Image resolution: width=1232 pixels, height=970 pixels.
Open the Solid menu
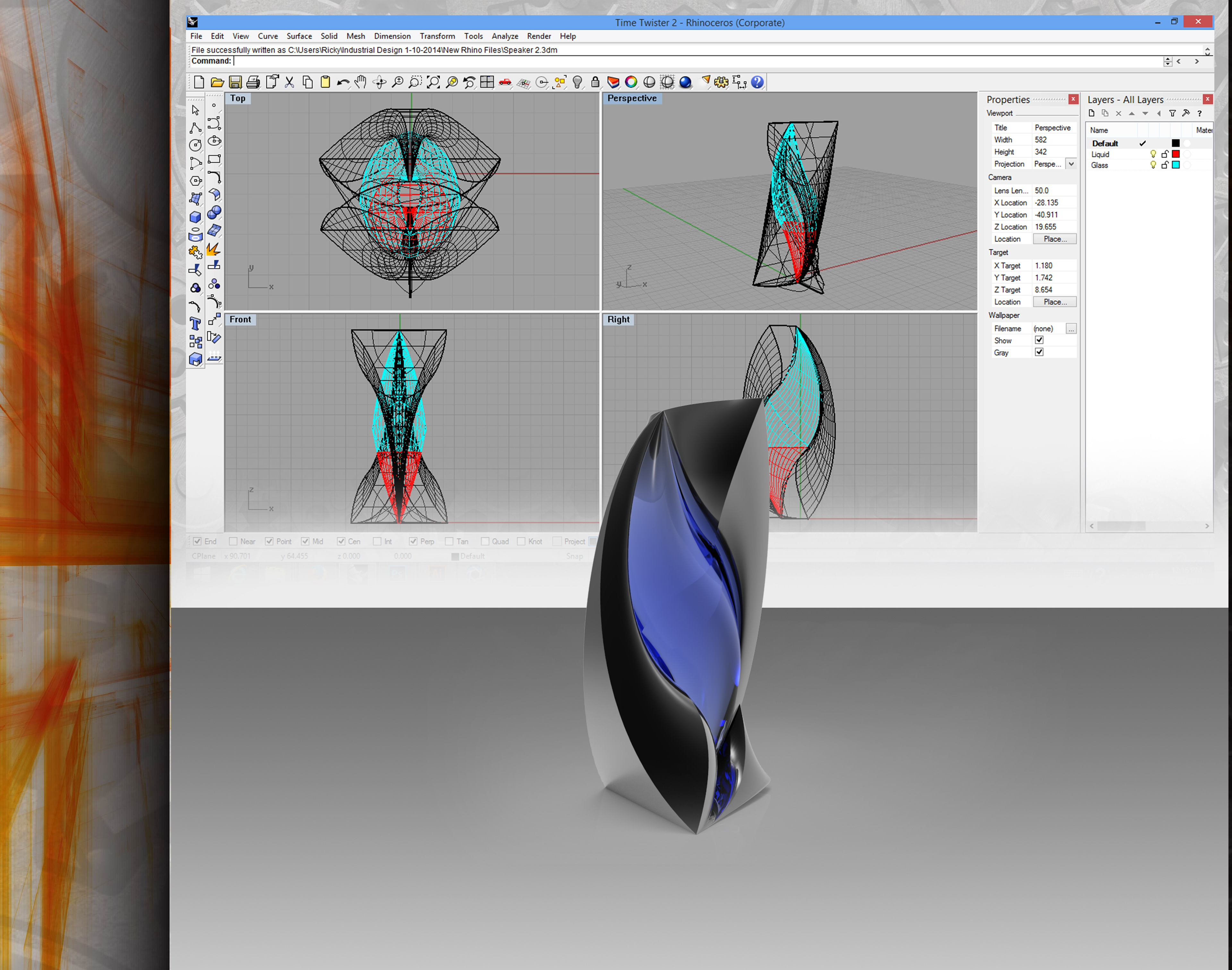click(x=329, y=36)
